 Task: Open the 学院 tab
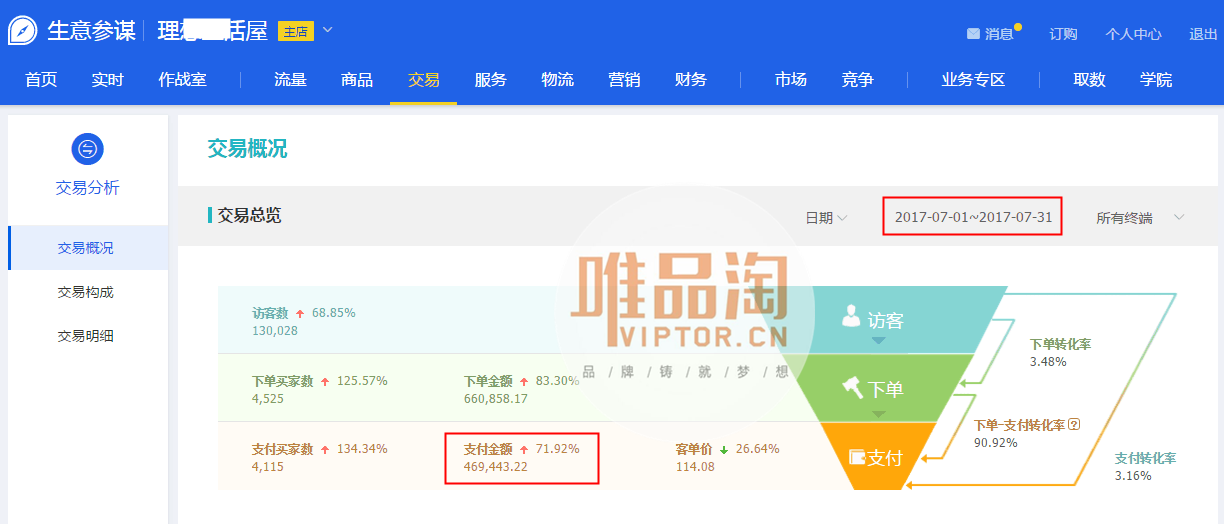click(x=1156, y=80)
